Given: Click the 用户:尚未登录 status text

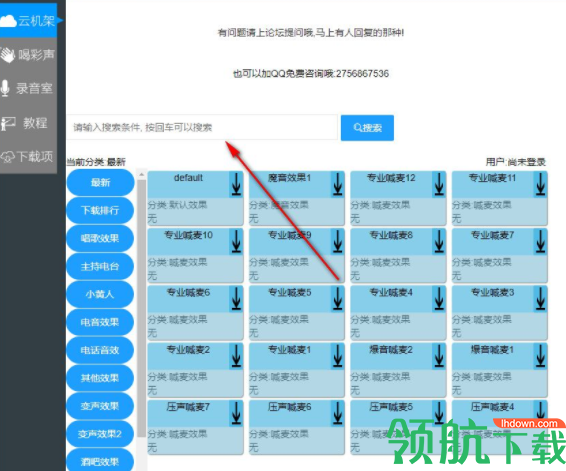Looking at the screenshot, I should [515, 162].
